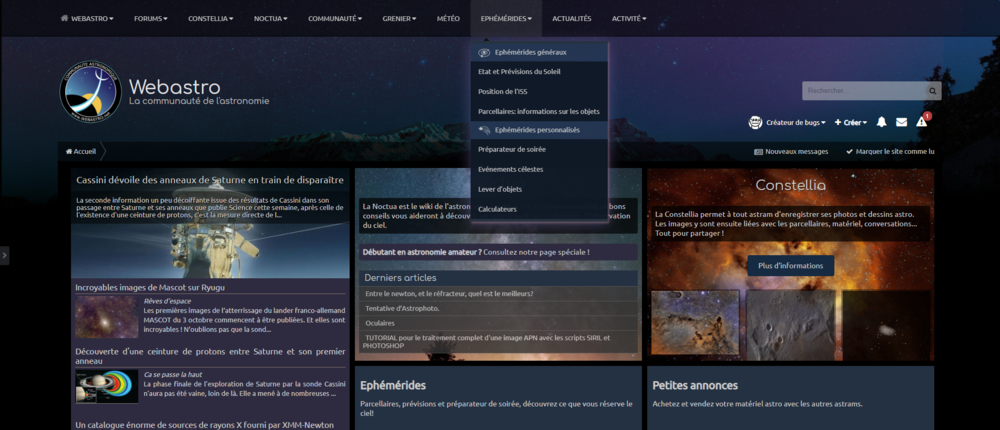This screenshot has height=430, width=1000.
Task: Open the warning alerts triangle icon
Action: point(922,122)
